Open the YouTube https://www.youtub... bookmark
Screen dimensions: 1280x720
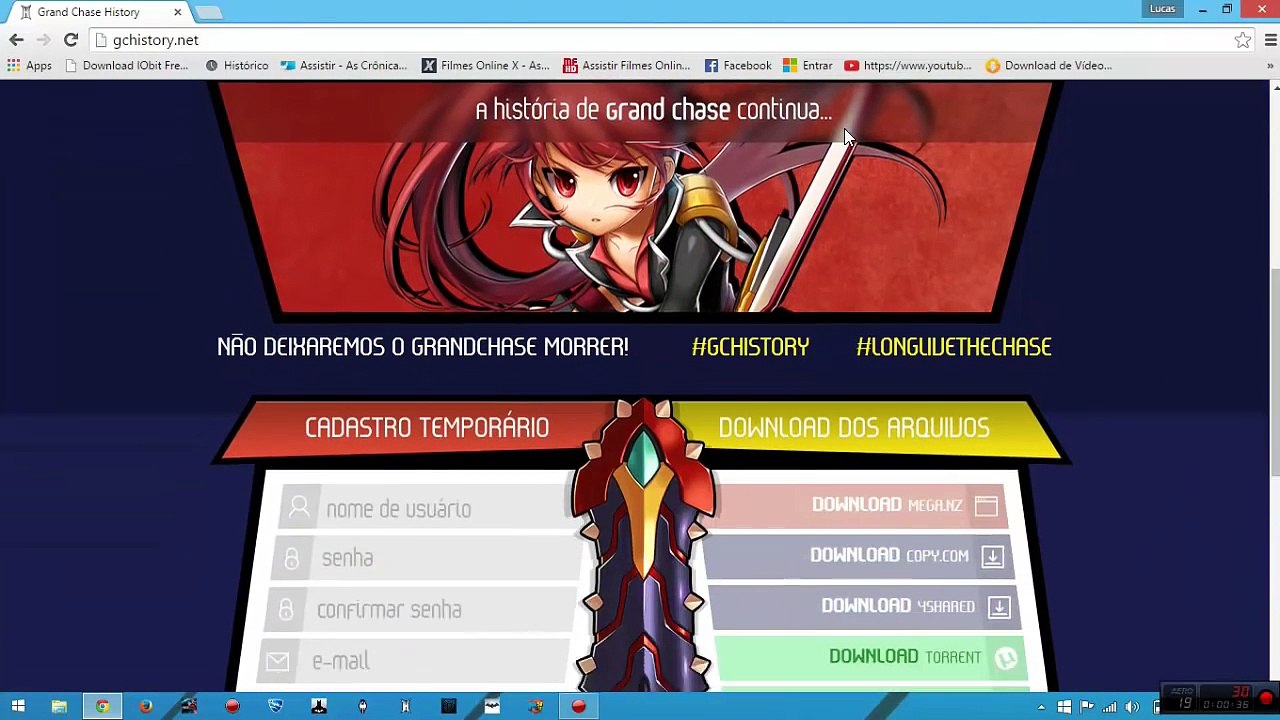coord(908,65)
